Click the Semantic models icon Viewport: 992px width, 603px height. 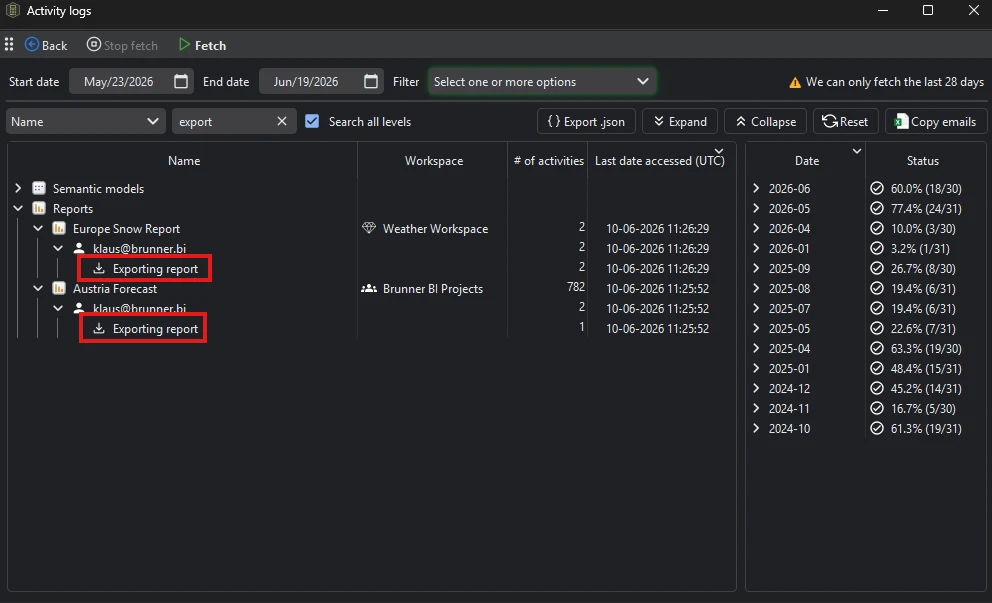tap(39, 188)
